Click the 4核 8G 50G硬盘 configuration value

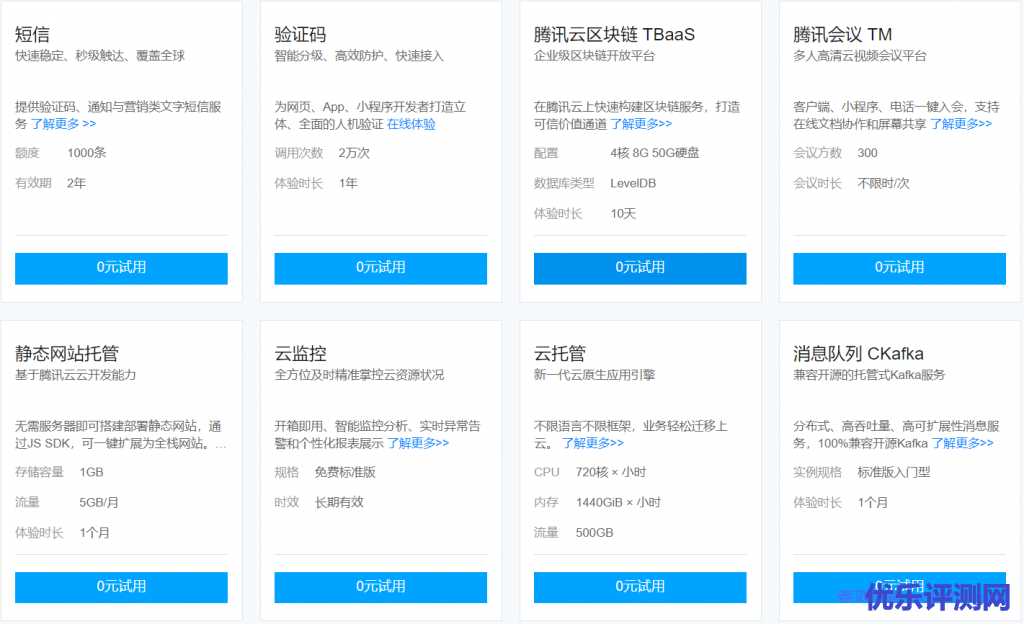[655, 153]
